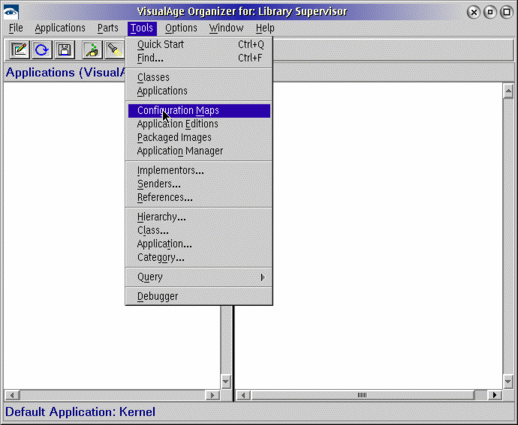Choose Hierarchy... menu entry
The image size is (518, 425).
coord(199,217)
